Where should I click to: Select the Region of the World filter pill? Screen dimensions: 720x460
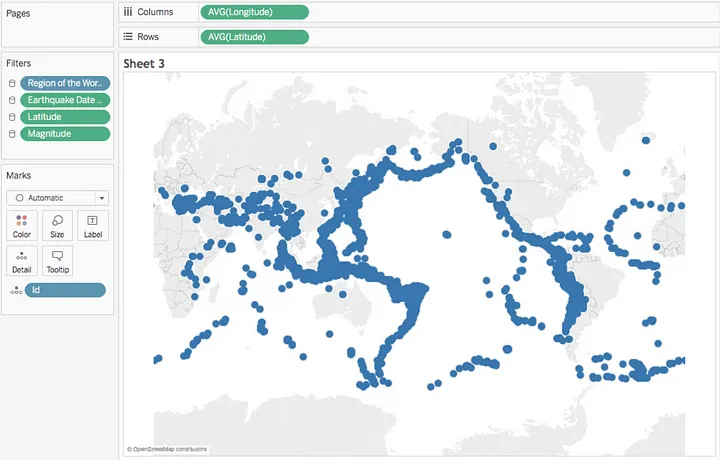65,83
